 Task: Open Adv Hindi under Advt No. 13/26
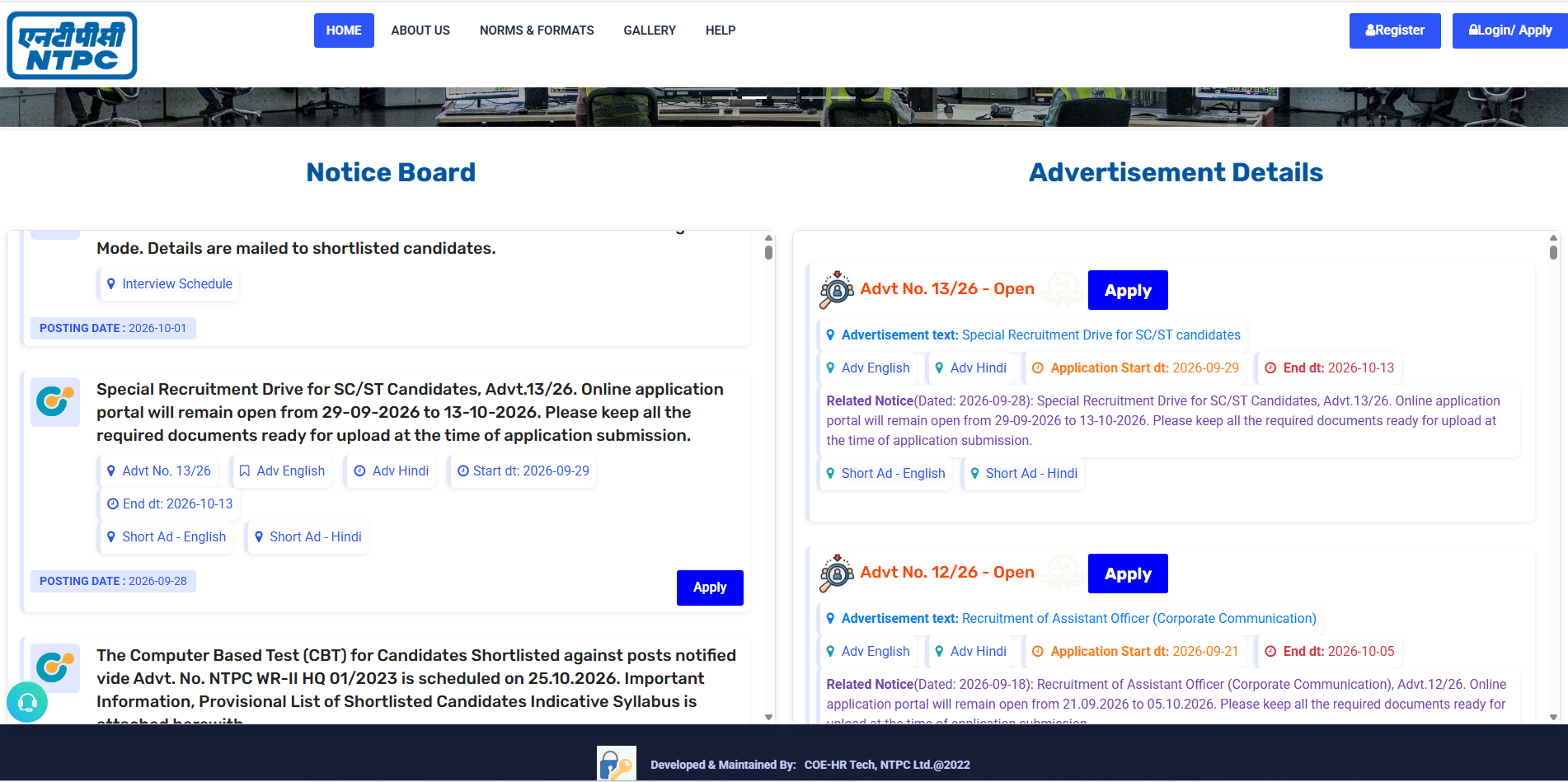pos(970,368)
